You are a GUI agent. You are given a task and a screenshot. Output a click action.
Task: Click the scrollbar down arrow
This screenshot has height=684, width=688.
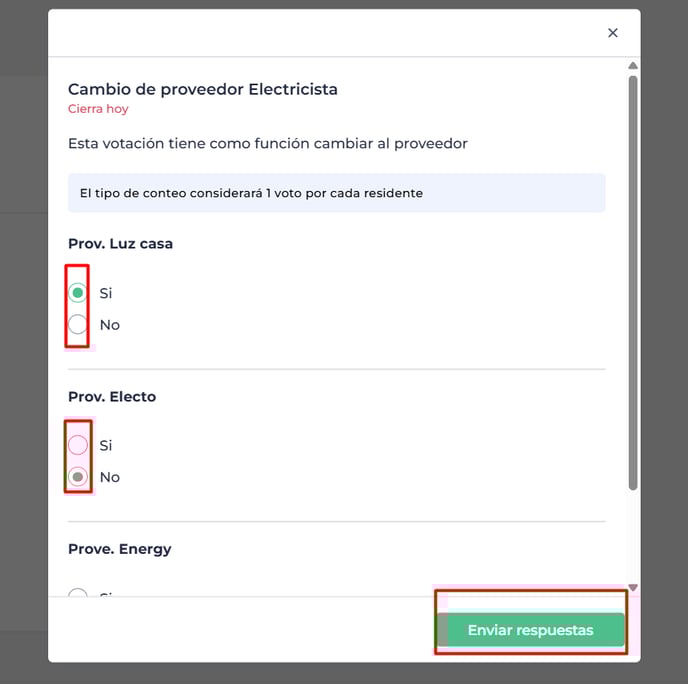pyautogui.click(x=633, y=587)
